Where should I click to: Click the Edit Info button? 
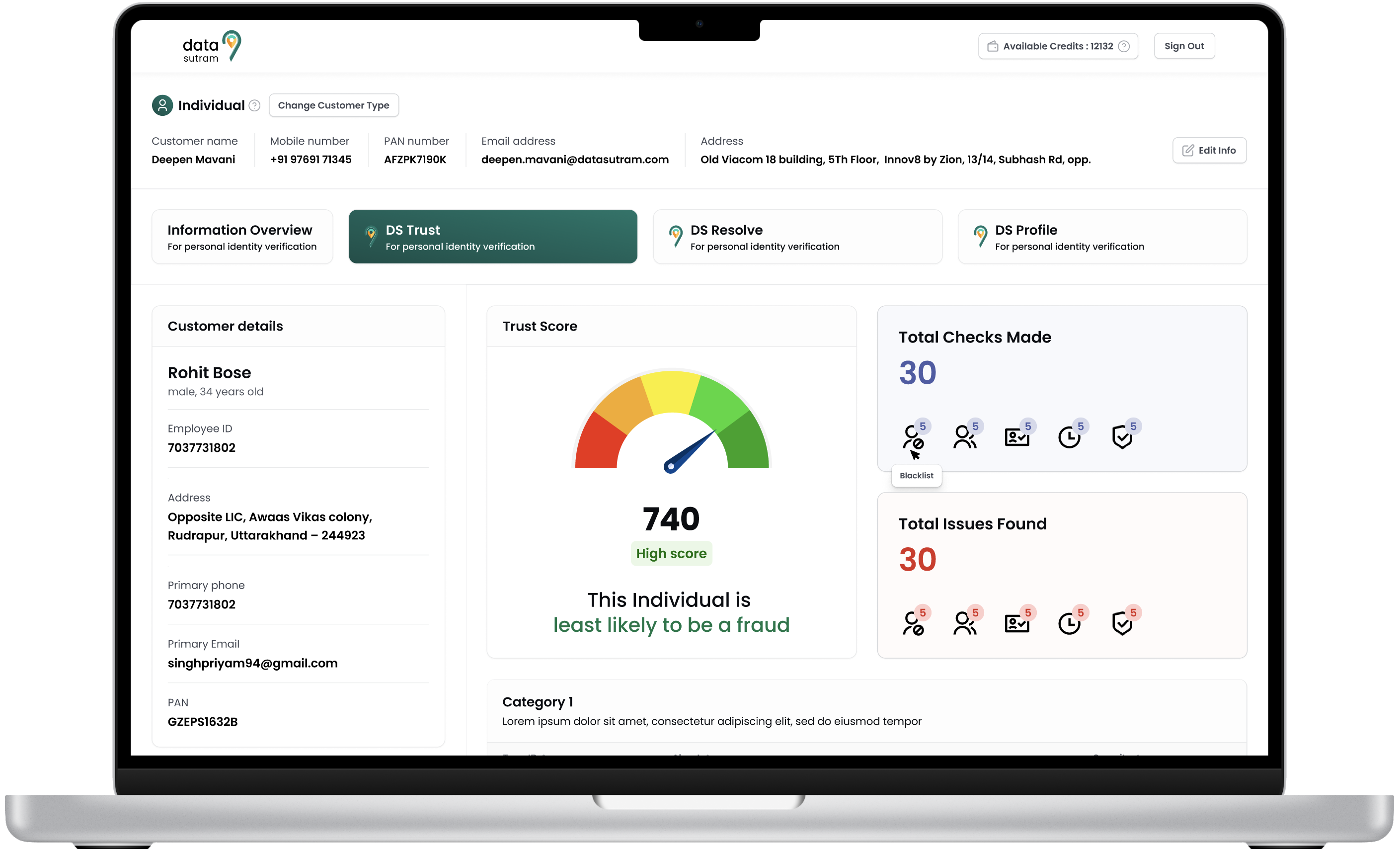click(x=1209, y=151)
